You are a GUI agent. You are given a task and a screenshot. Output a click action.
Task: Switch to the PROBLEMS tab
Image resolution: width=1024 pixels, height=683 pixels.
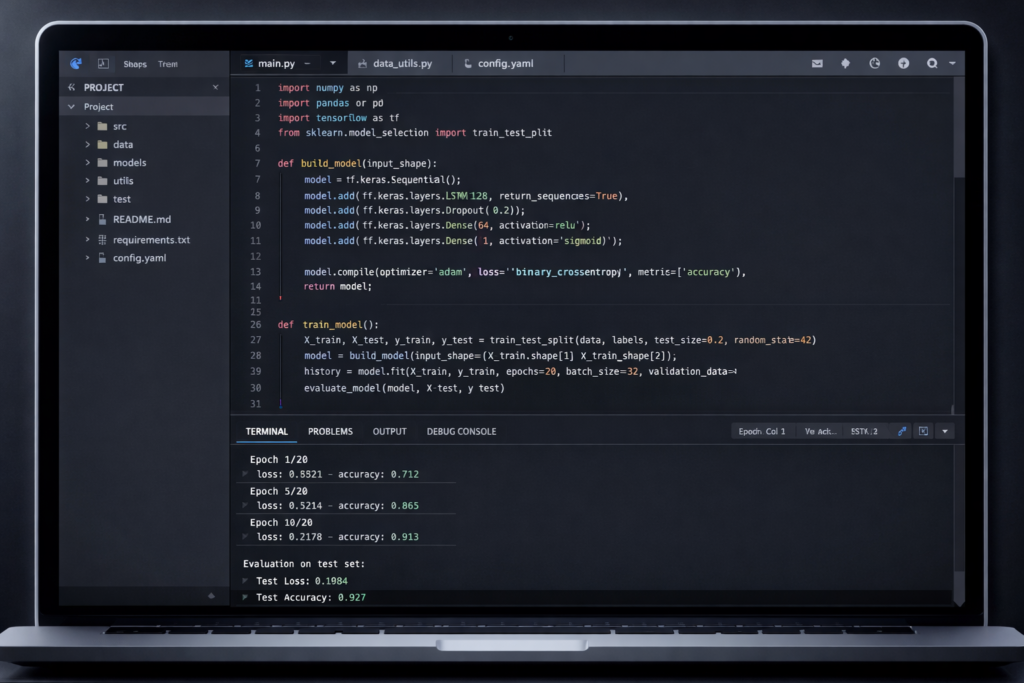[x=330, y=431]
